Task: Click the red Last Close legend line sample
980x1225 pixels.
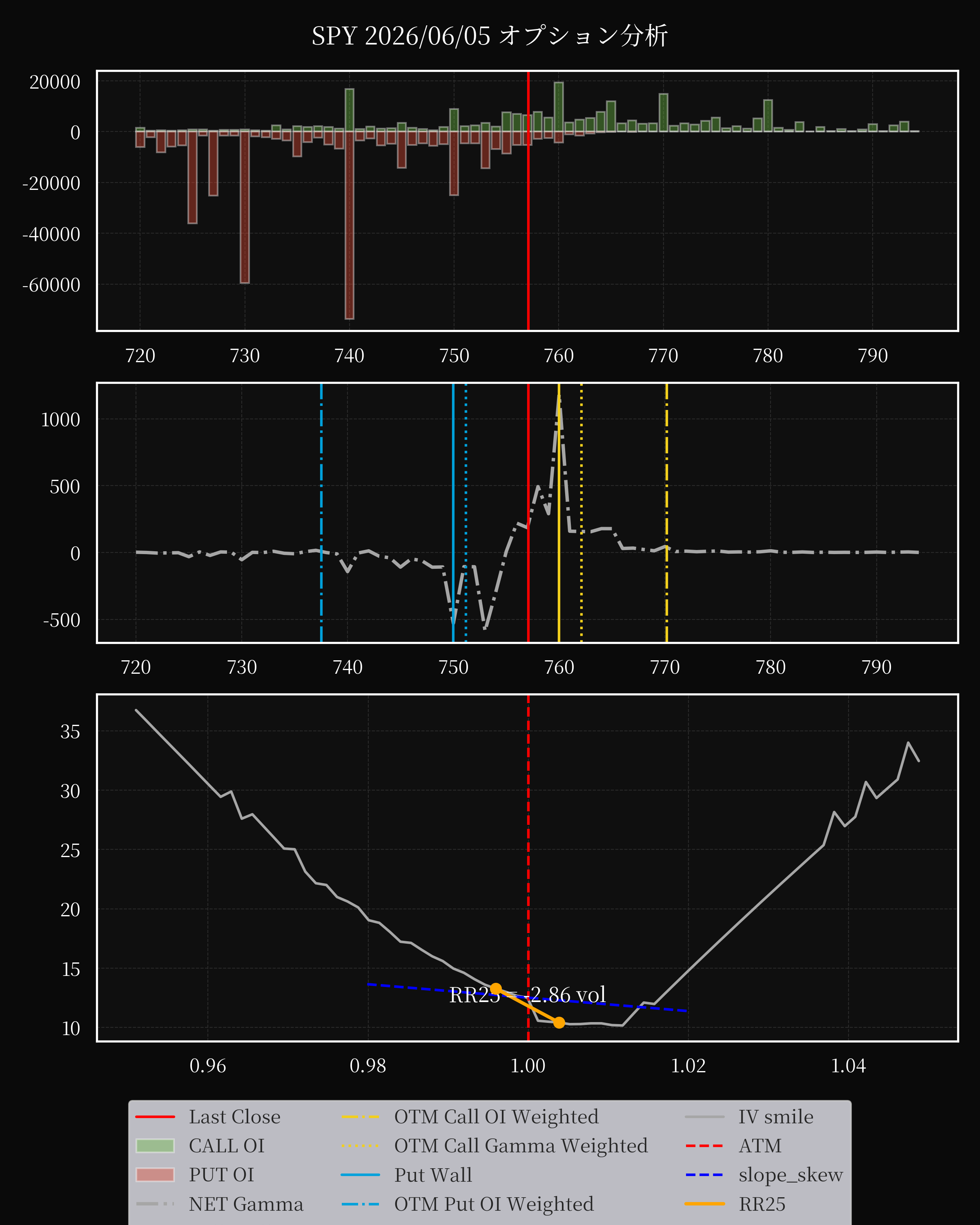Action: point(155,1116)
